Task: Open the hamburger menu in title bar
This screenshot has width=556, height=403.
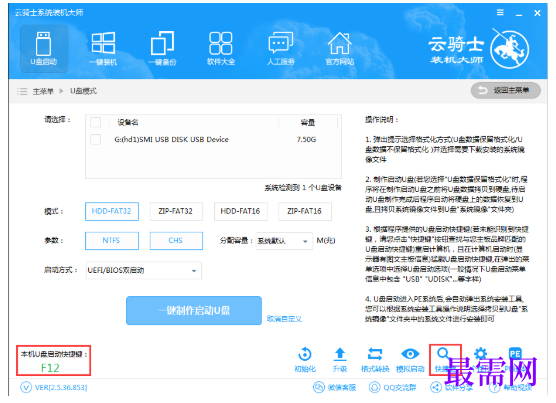Action: tap(500, 13)
